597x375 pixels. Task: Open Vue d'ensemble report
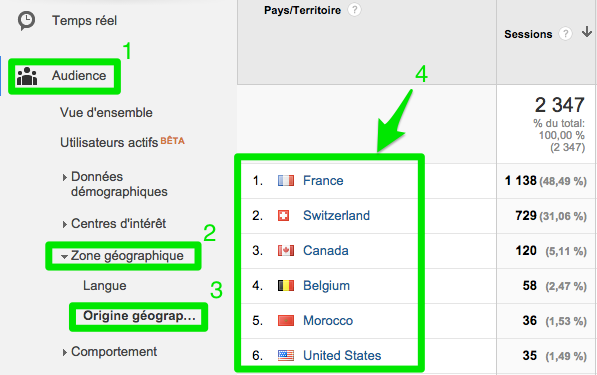click(x=106, y=113)
